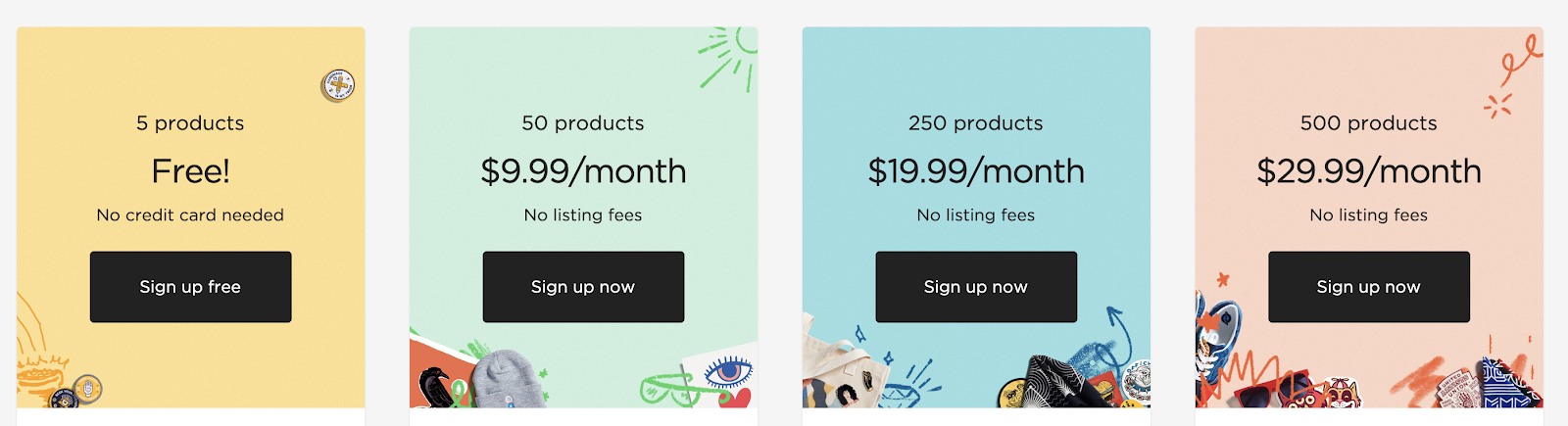
Task: Click the Sign up free button
Action: (190, 287)
